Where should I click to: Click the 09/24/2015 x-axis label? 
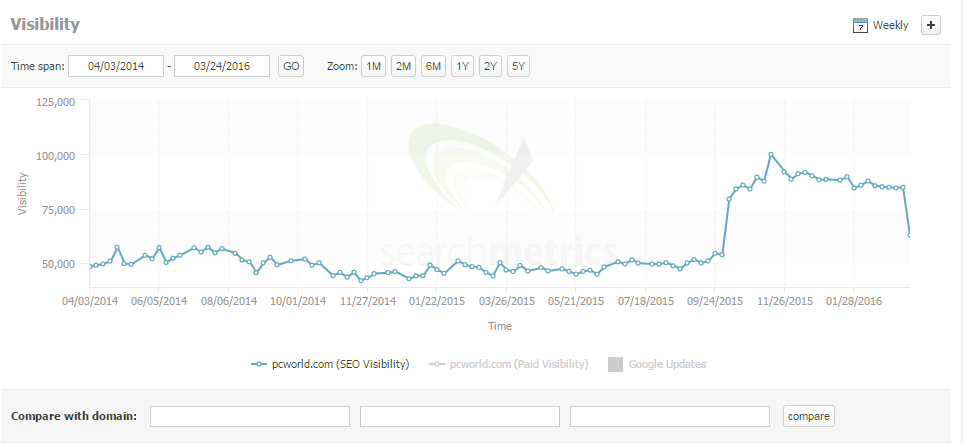pyautogui.click(x=715, y=301)
